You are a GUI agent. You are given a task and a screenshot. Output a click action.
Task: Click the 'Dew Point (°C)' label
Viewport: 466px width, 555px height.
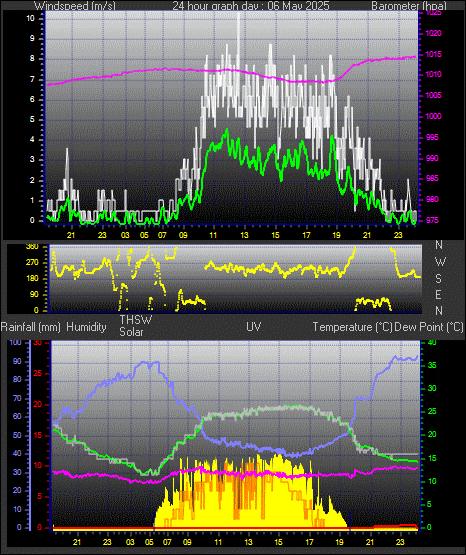coord(429,327)
